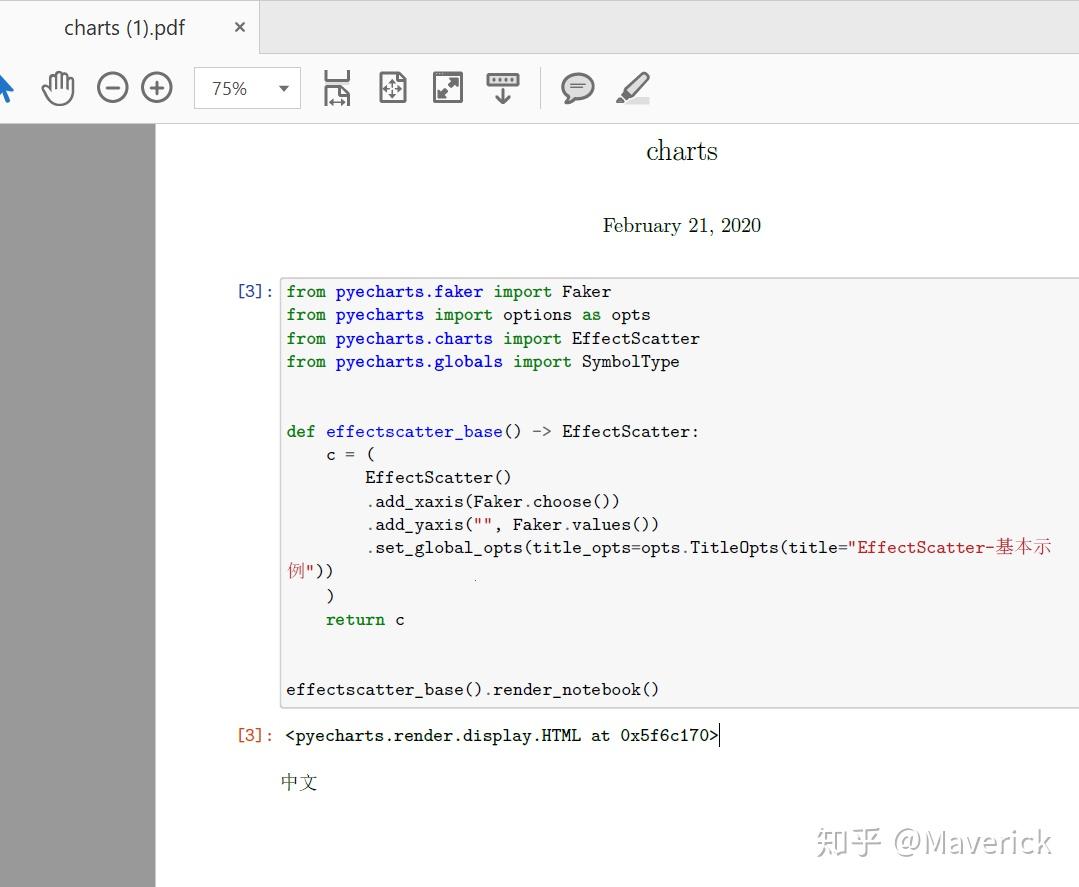Screen dimensions: 1079x887
Task: Activate the fit-to-width view icon
Action: 336,87
